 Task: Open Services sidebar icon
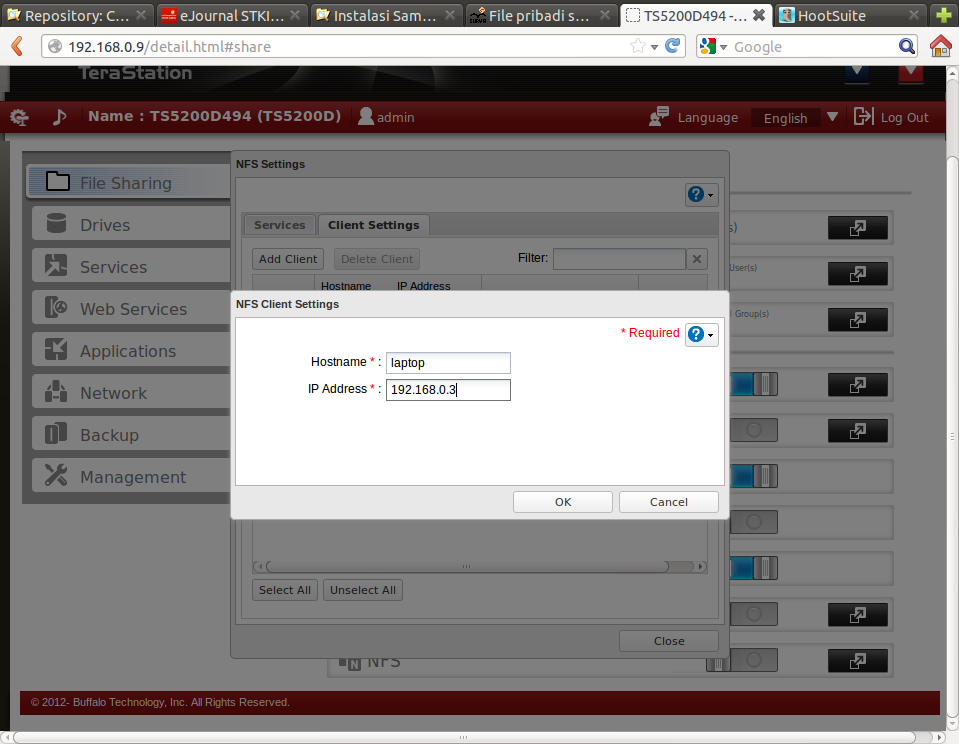56,266
